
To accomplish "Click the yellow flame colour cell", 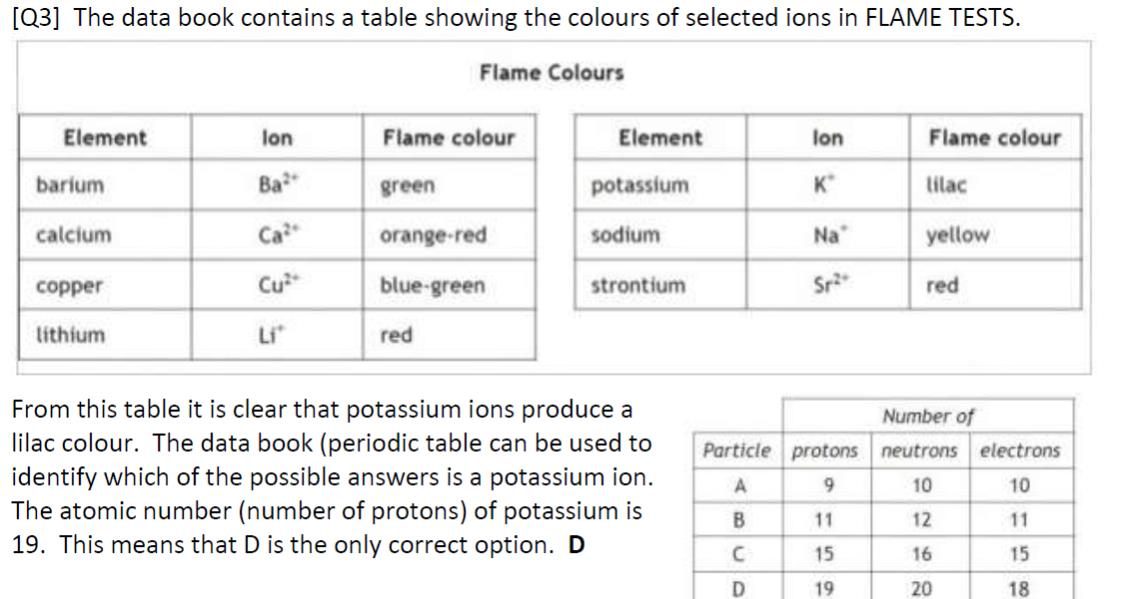I will point(995,235).
